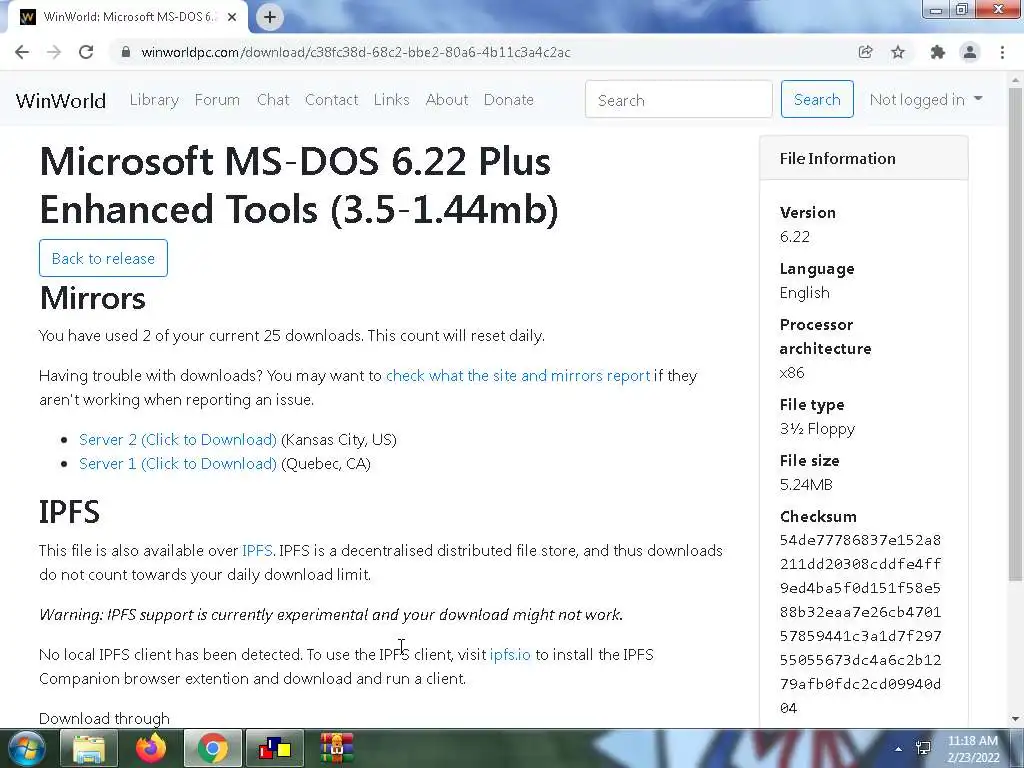Launch Firefox from the taskbar
The height and width of the screenshot is (768, 1024).
tap(151, 748)
